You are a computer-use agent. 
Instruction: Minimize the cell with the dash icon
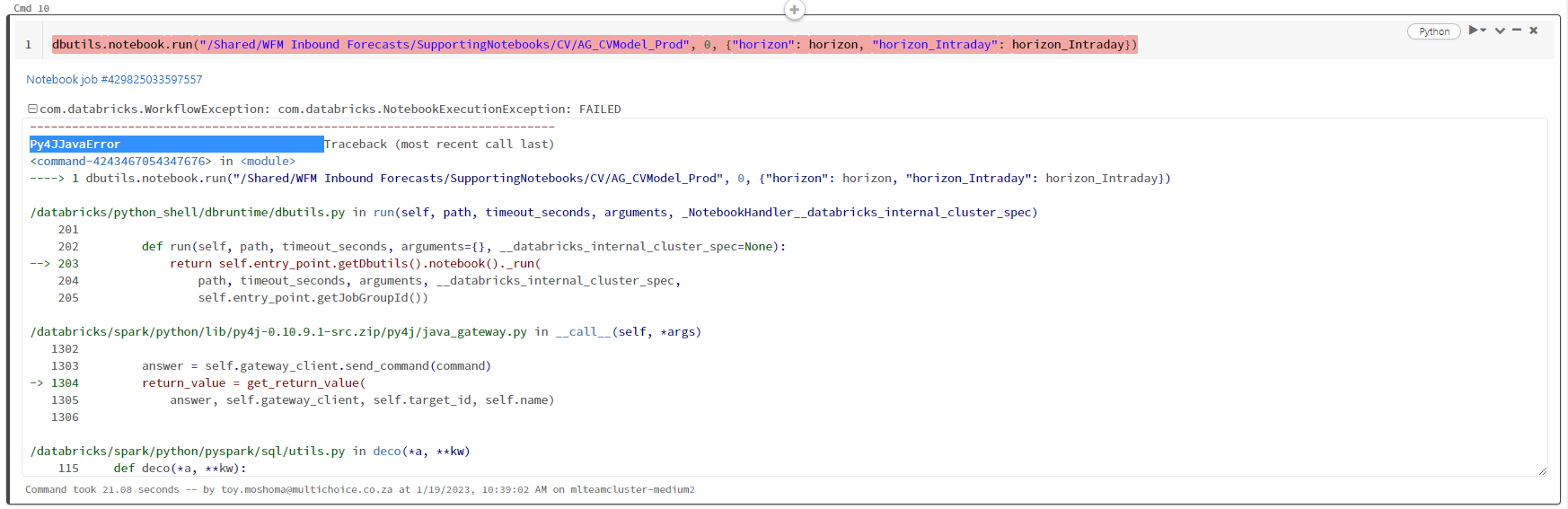click(x=1517, y=31)
